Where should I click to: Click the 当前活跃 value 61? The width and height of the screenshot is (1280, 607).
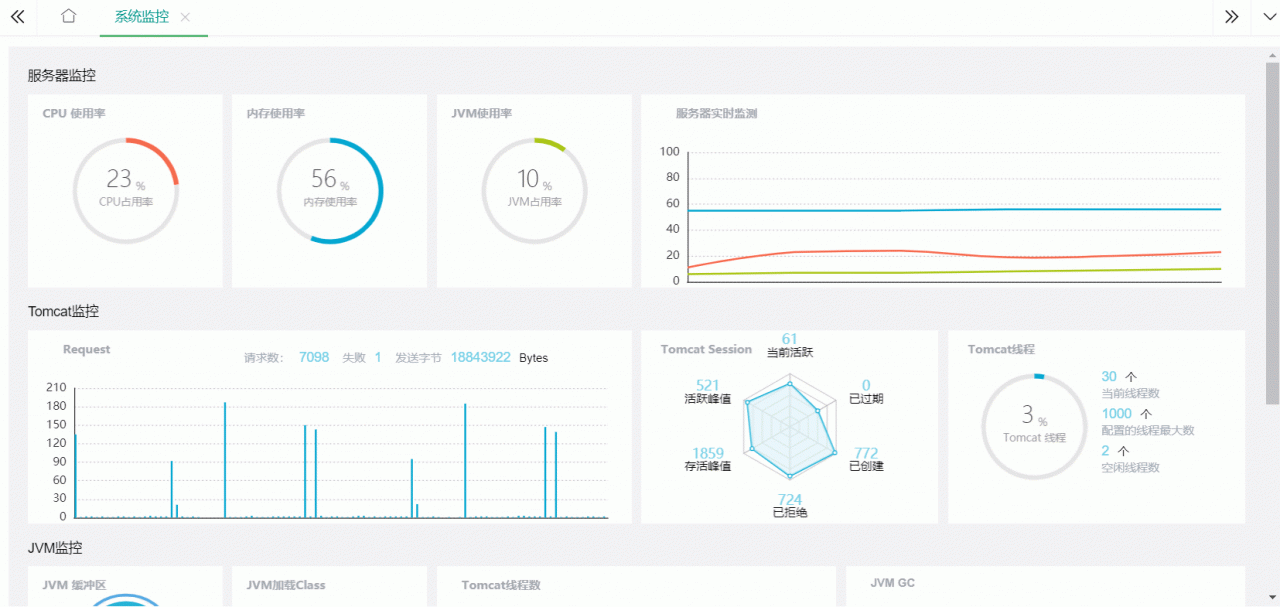[x=790, y=339]
